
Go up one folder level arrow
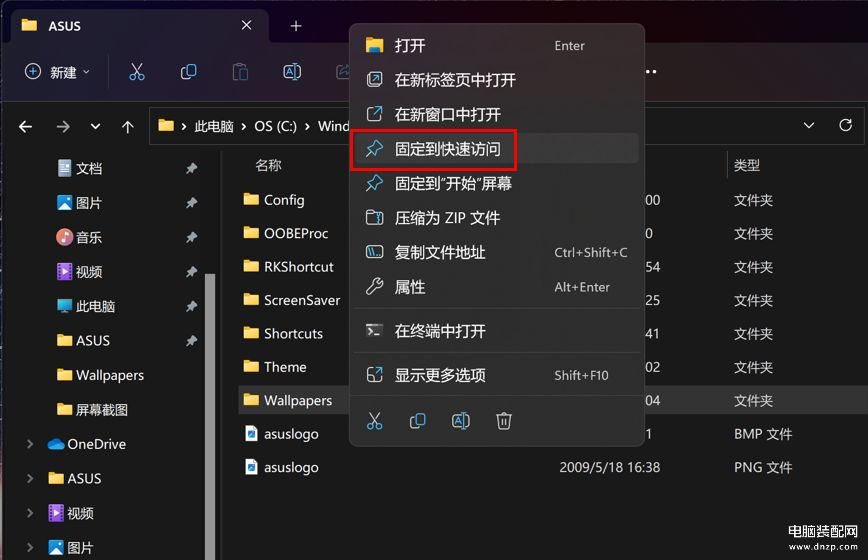[128, 127]
